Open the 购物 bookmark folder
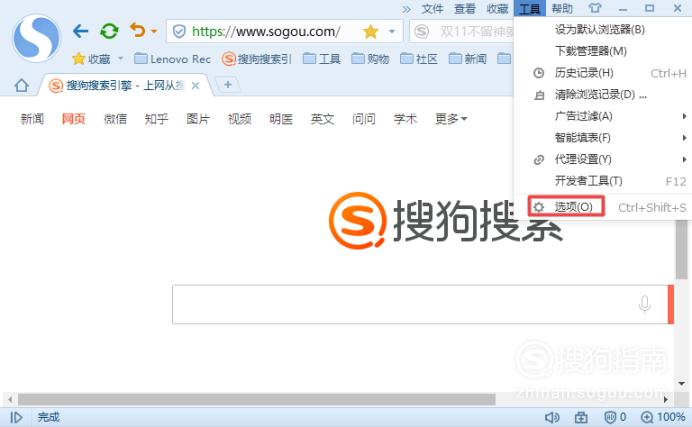Image resolution: width=692 pixels, height=427 pixels. (x=370, y=59)
